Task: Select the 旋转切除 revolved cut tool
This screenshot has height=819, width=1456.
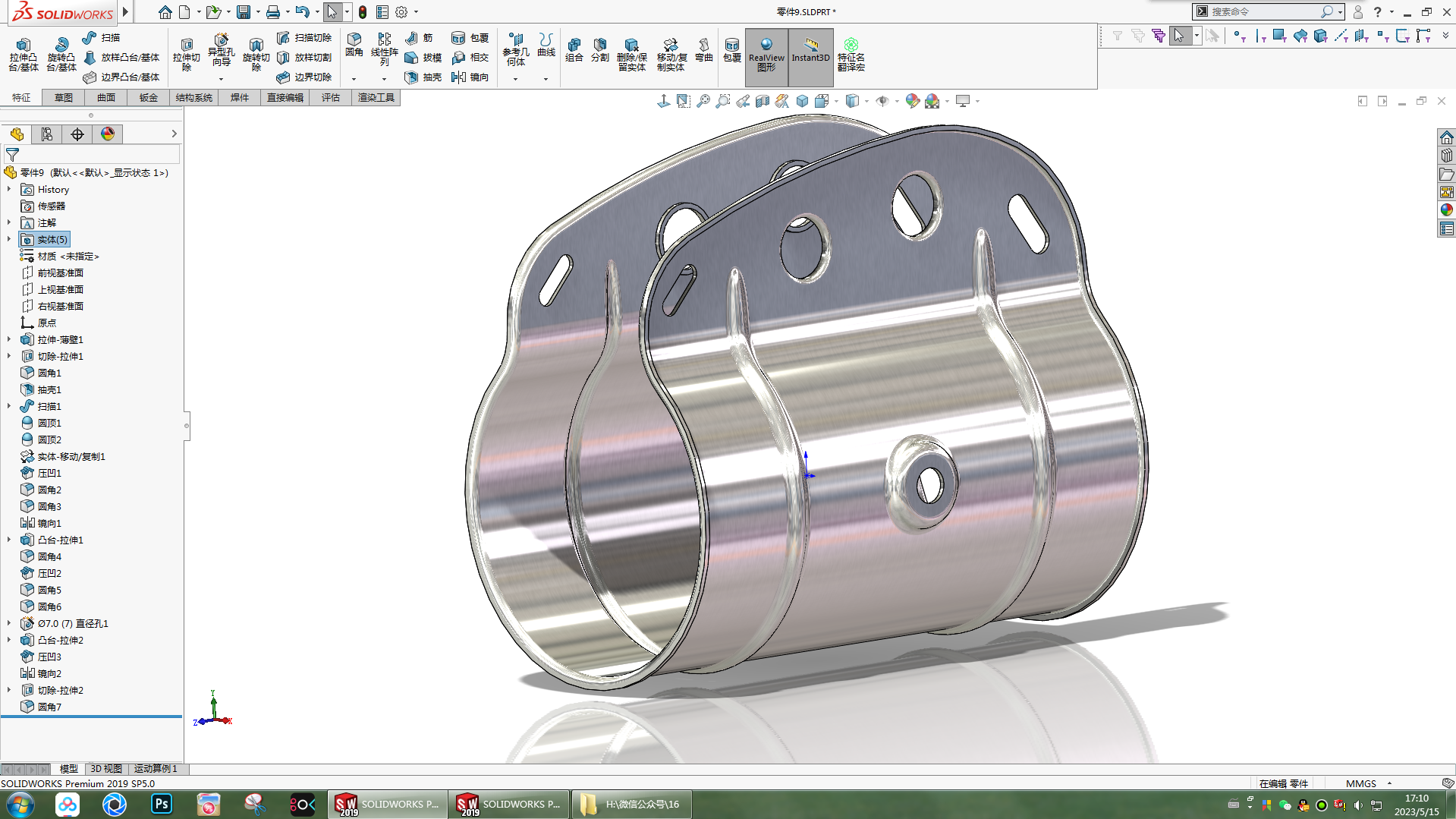Action: [x=256, y=54]
